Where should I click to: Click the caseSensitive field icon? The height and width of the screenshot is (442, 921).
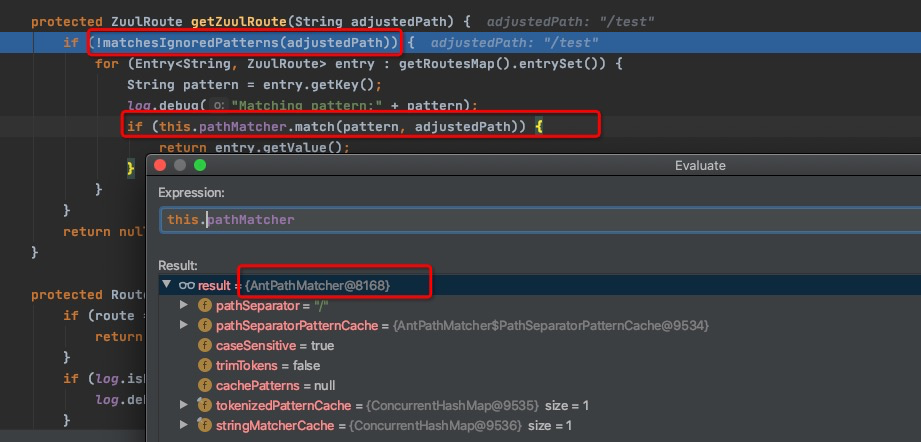pos(205,346)
